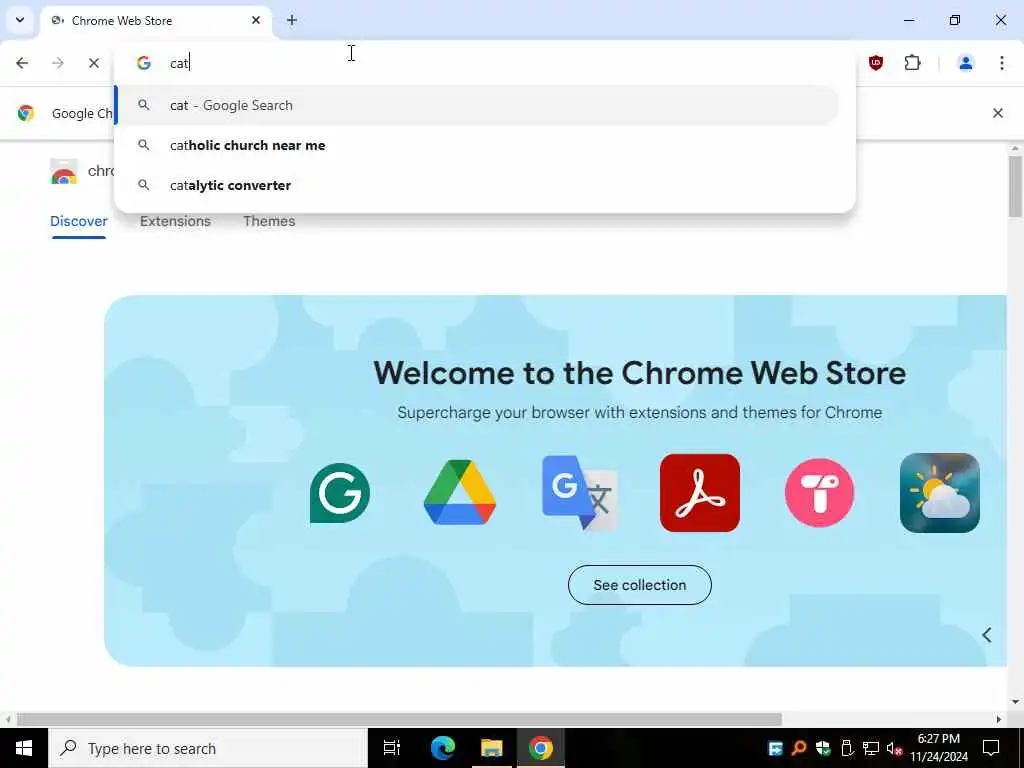Dismiss the Google Chrome banner
Screen dimensions: 1024x768
click(x=998, y=113)
